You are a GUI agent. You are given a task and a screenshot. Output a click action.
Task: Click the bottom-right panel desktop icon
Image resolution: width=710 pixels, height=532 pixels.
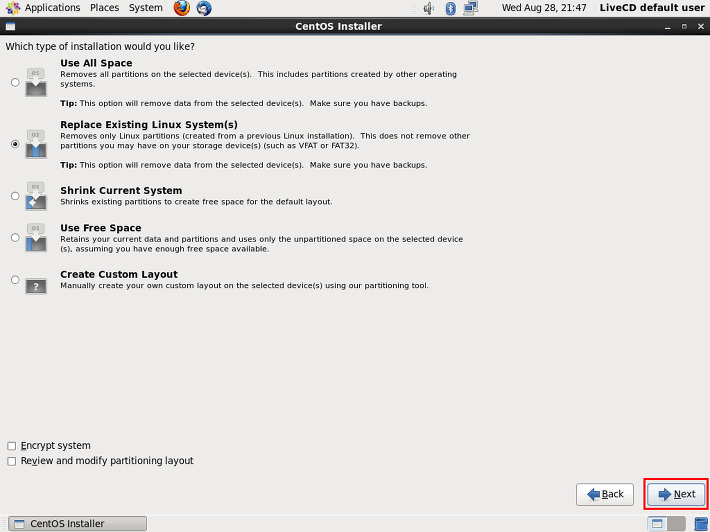coord(701,524)
